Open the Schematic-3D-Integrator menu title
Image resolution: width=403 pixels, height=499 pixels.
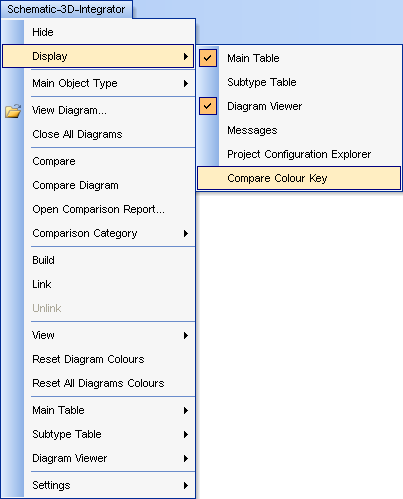[x=66, y=9]
